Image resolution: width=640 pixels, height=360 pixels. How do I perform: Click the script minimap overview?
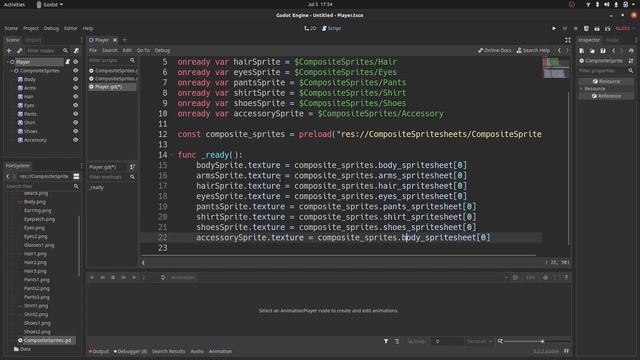coord(556,68)
